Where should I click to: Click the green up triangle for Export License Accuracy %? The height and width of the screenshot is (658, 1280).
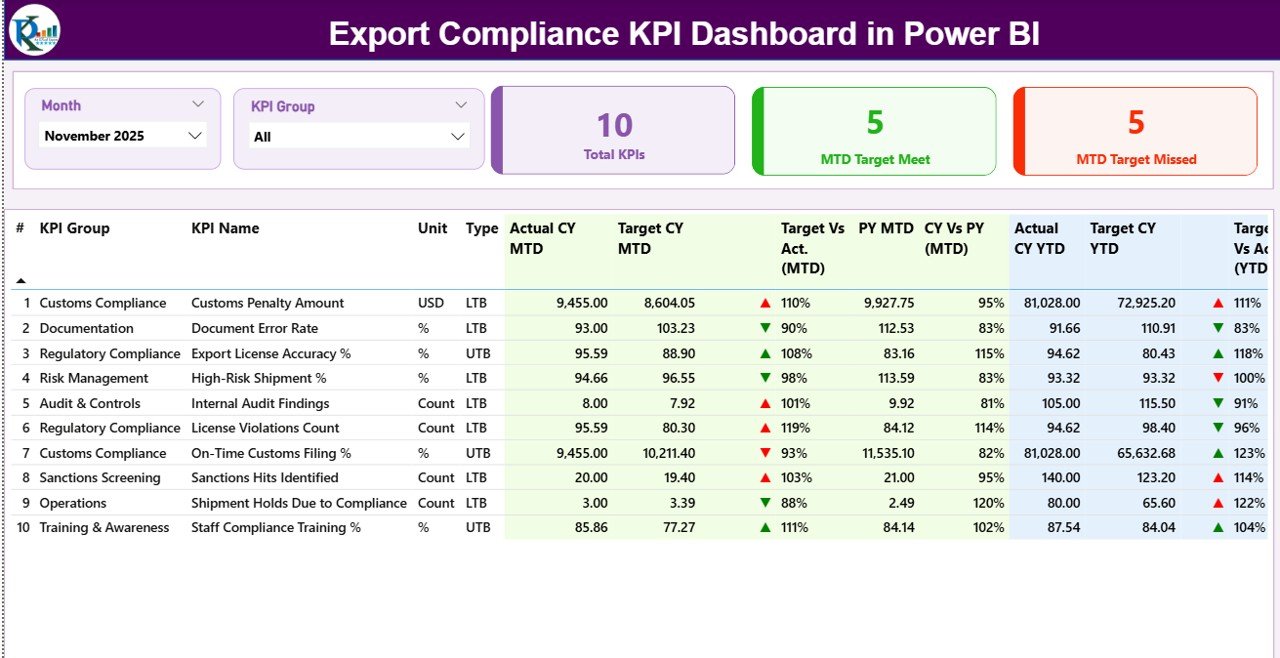765,352
